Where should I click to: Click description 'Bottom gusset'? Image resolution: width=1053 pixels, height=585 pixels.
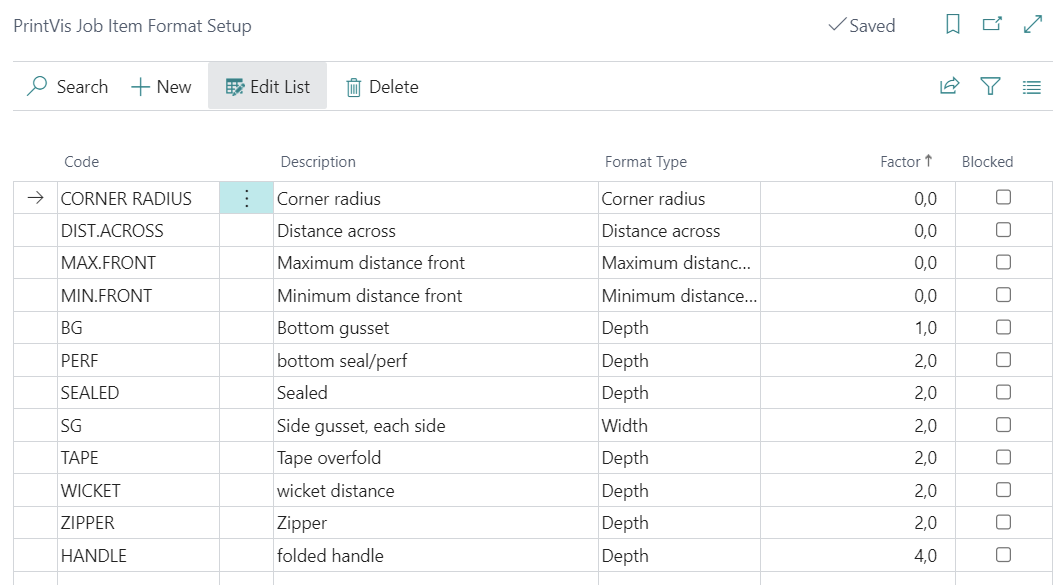click(333, 328)
